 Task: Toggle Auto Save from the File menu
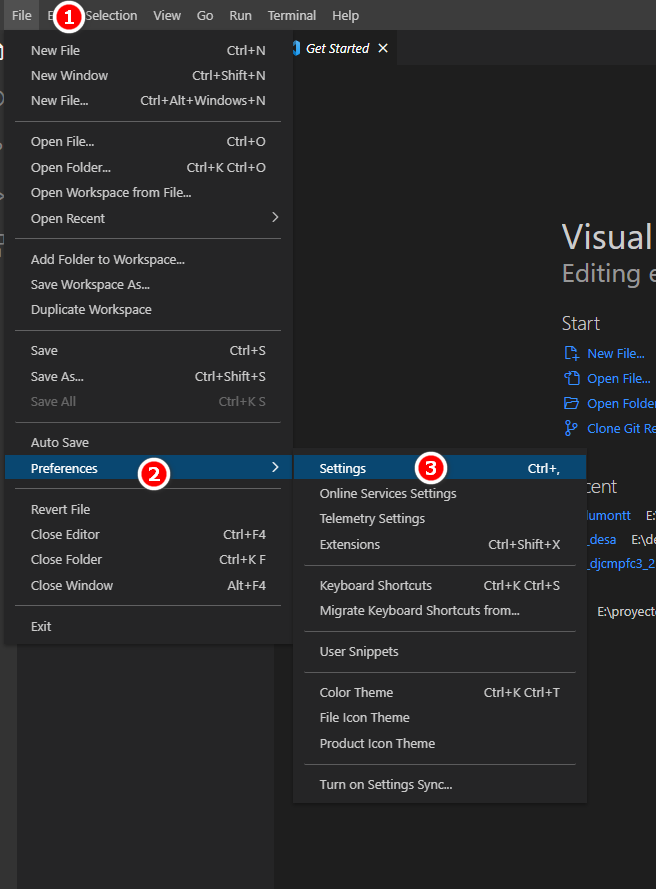[55, 441]
